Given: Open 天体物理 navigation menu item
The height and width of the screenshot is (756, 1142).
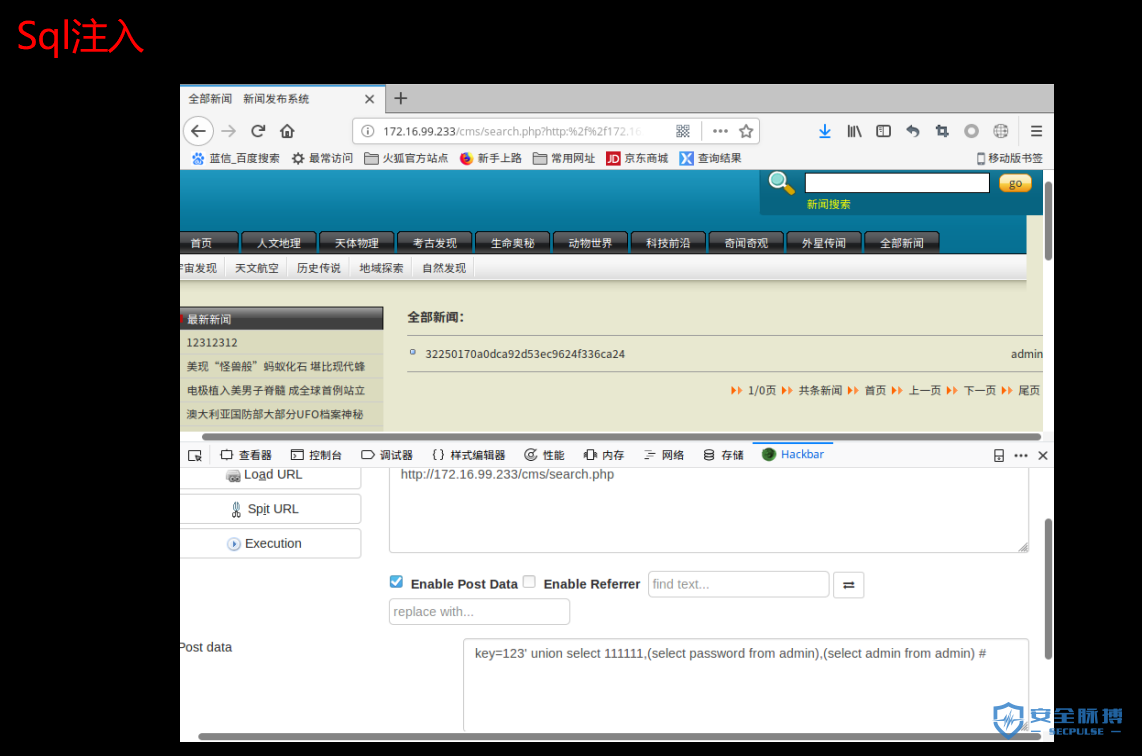Looking at the screenshot, I should click(x=357, y=243).
